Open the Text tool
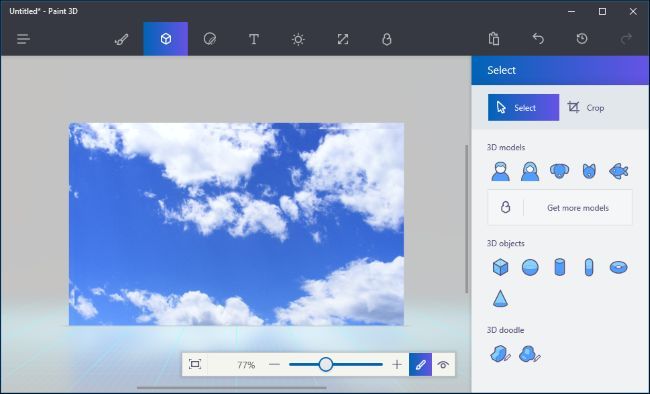 click(x=254, y=39)
